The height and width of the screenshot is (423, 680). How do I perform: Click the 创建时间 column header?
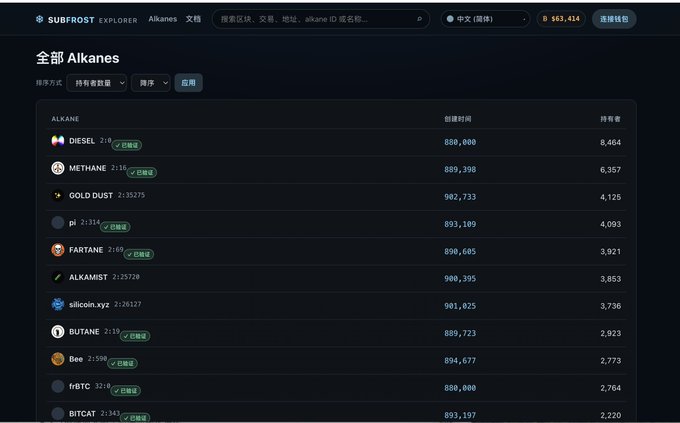coord(458,119)
